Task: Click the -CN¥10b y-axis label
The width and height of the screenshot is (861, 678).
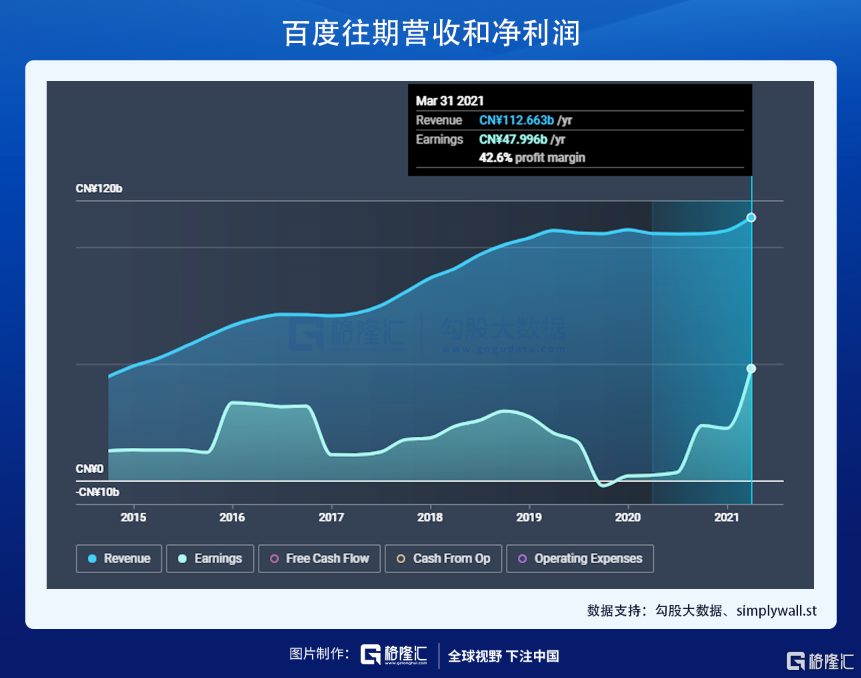Action: [97, 492]
